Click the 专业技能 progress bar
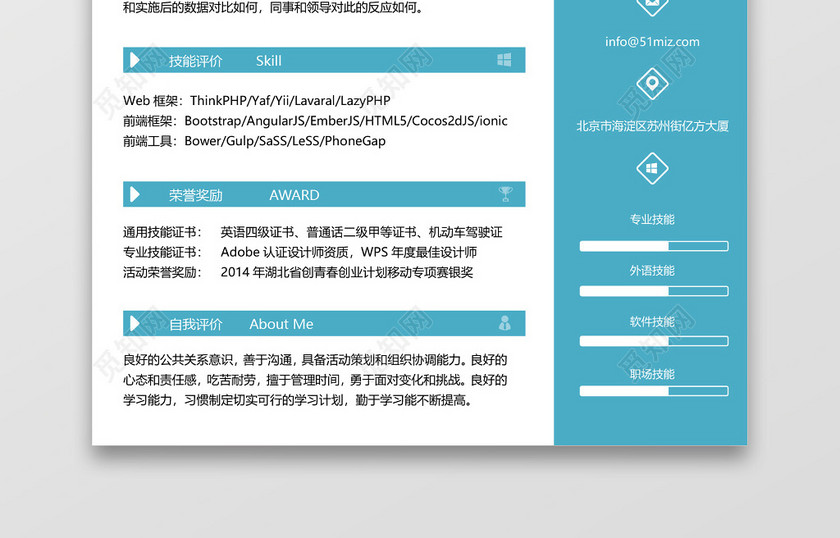Viewport: 840px width, 538px height. coord(654,246)
